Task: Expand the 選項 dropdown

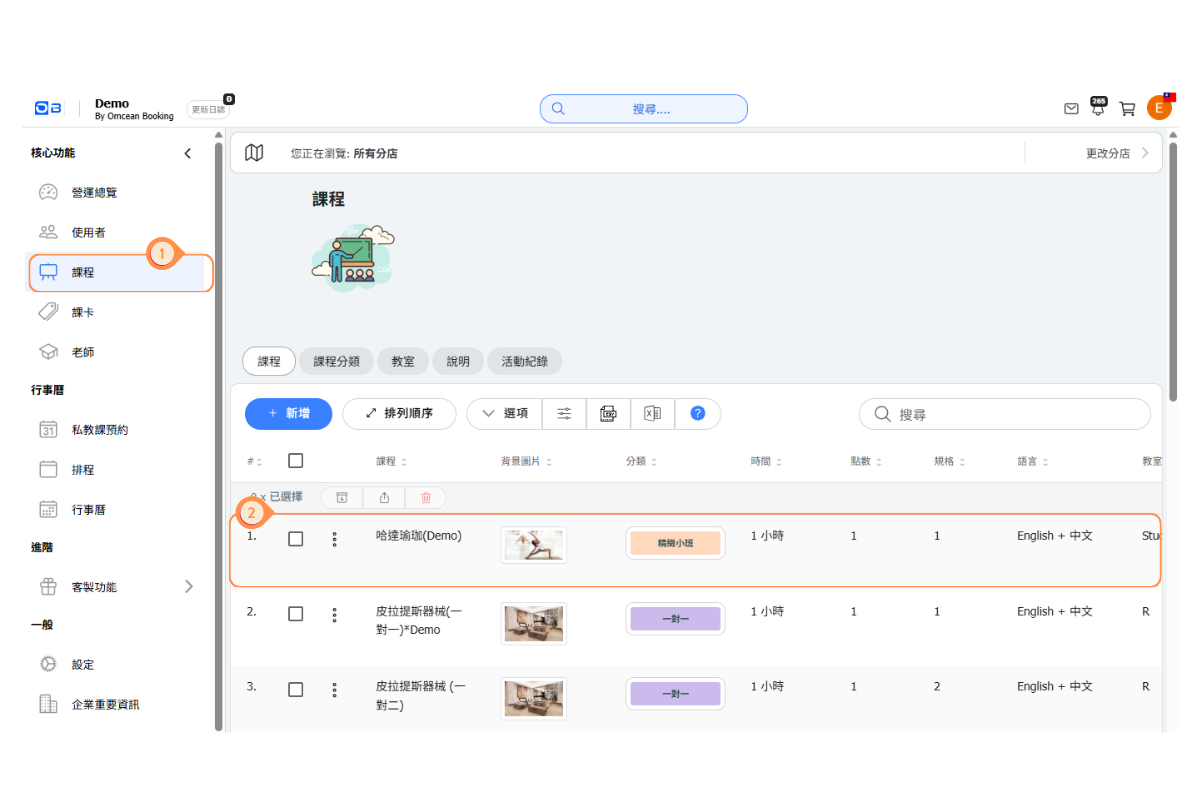Action: click(x=505, y=413)
